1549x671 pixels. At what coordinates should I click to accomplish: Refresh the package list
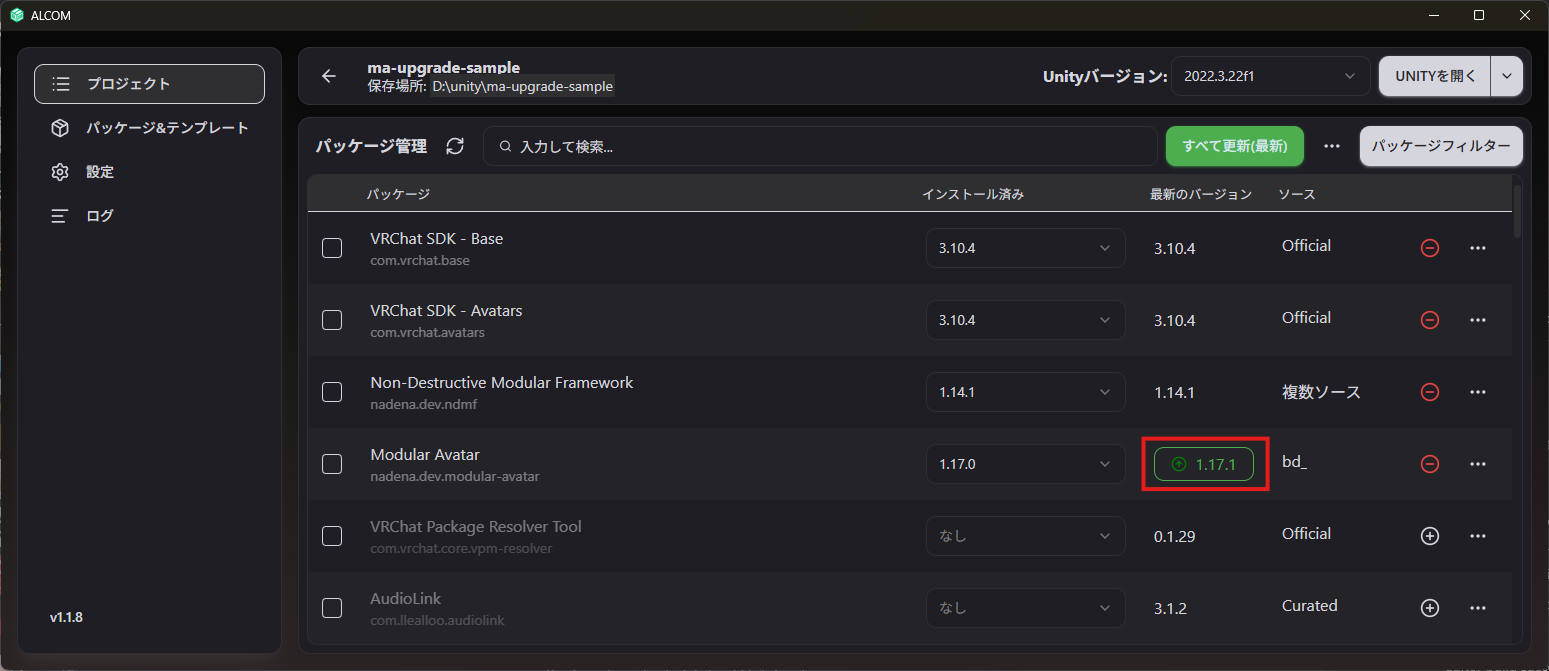455,146
